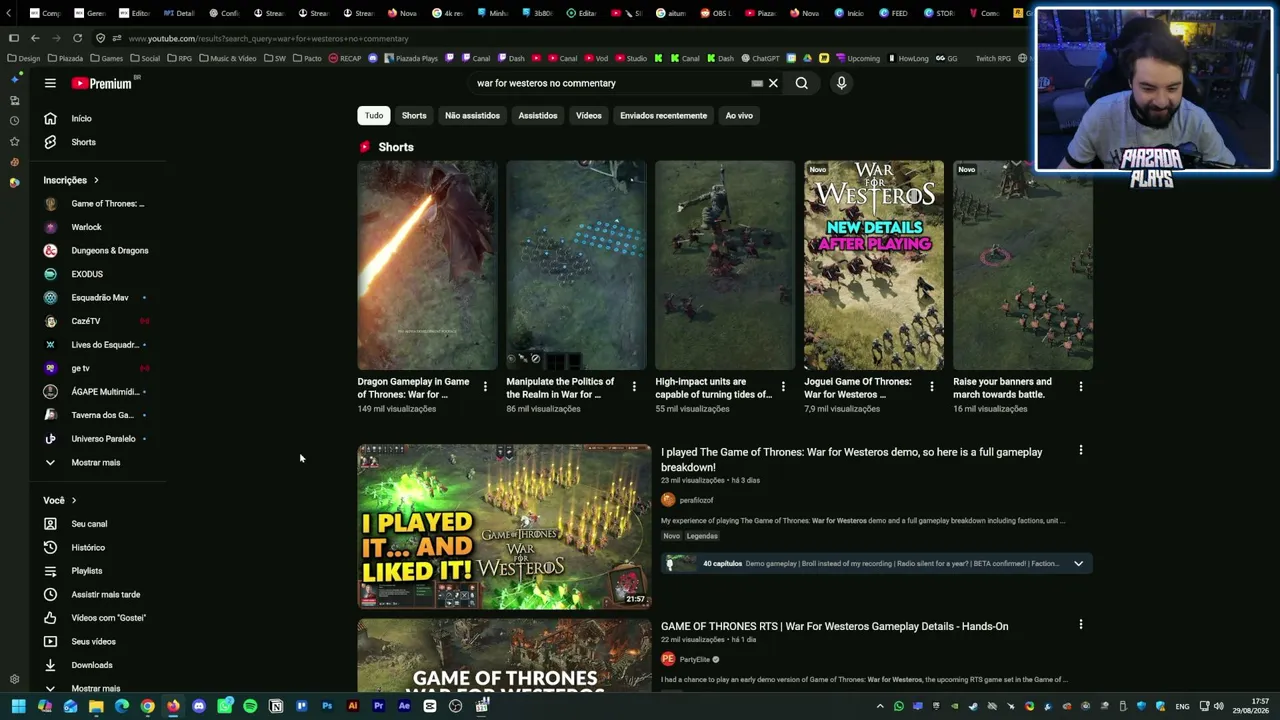Viewport: 1280px width, 720px height.
Task: Open Spotify from the taskbar
Action: point(250,706)
